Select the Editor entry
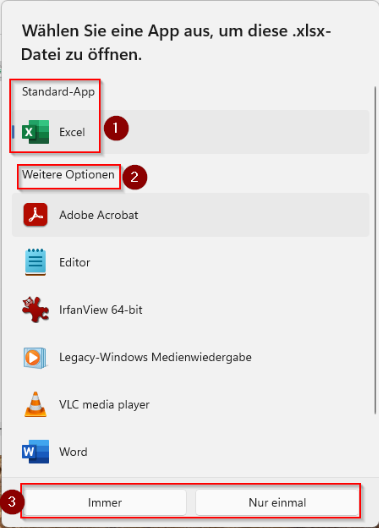The width and height of the screenshot is (379, 528). click(191, 262)
